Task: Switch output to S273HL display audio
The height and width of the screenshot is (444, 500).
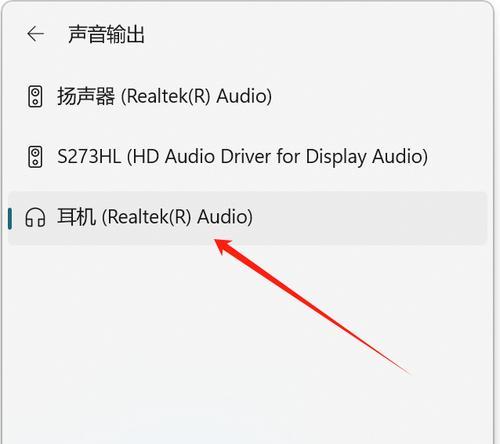Action: coord(247,156)
